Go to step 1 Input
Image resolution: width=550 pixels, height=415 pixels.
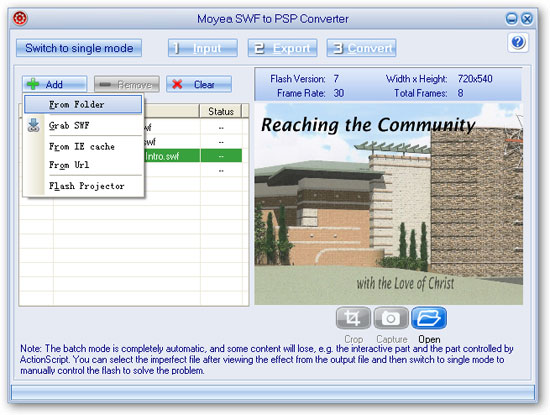point(203,48)
